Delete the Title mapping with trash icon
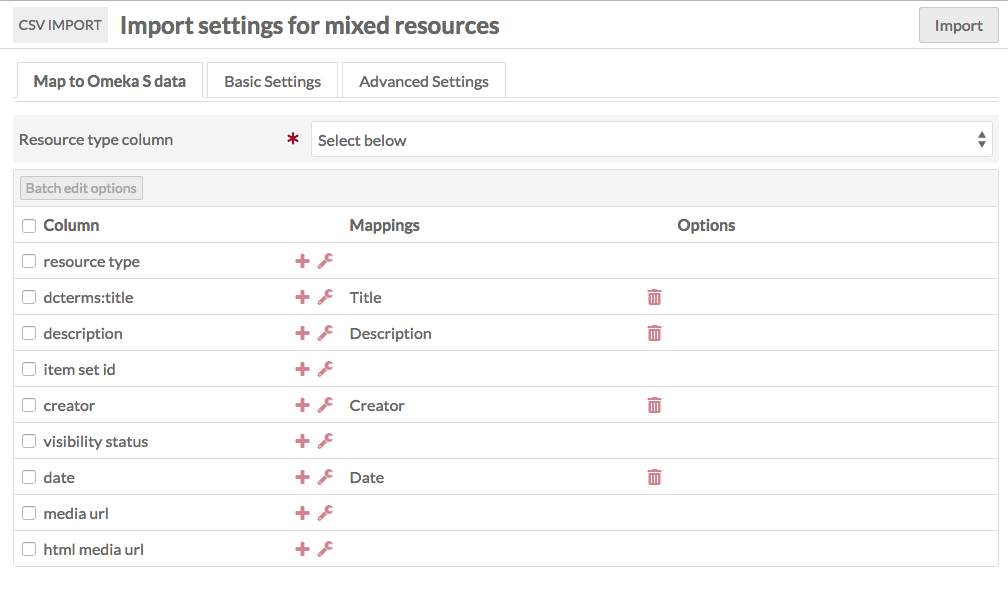Viewport: 1008px width, 589px height. 654,297
